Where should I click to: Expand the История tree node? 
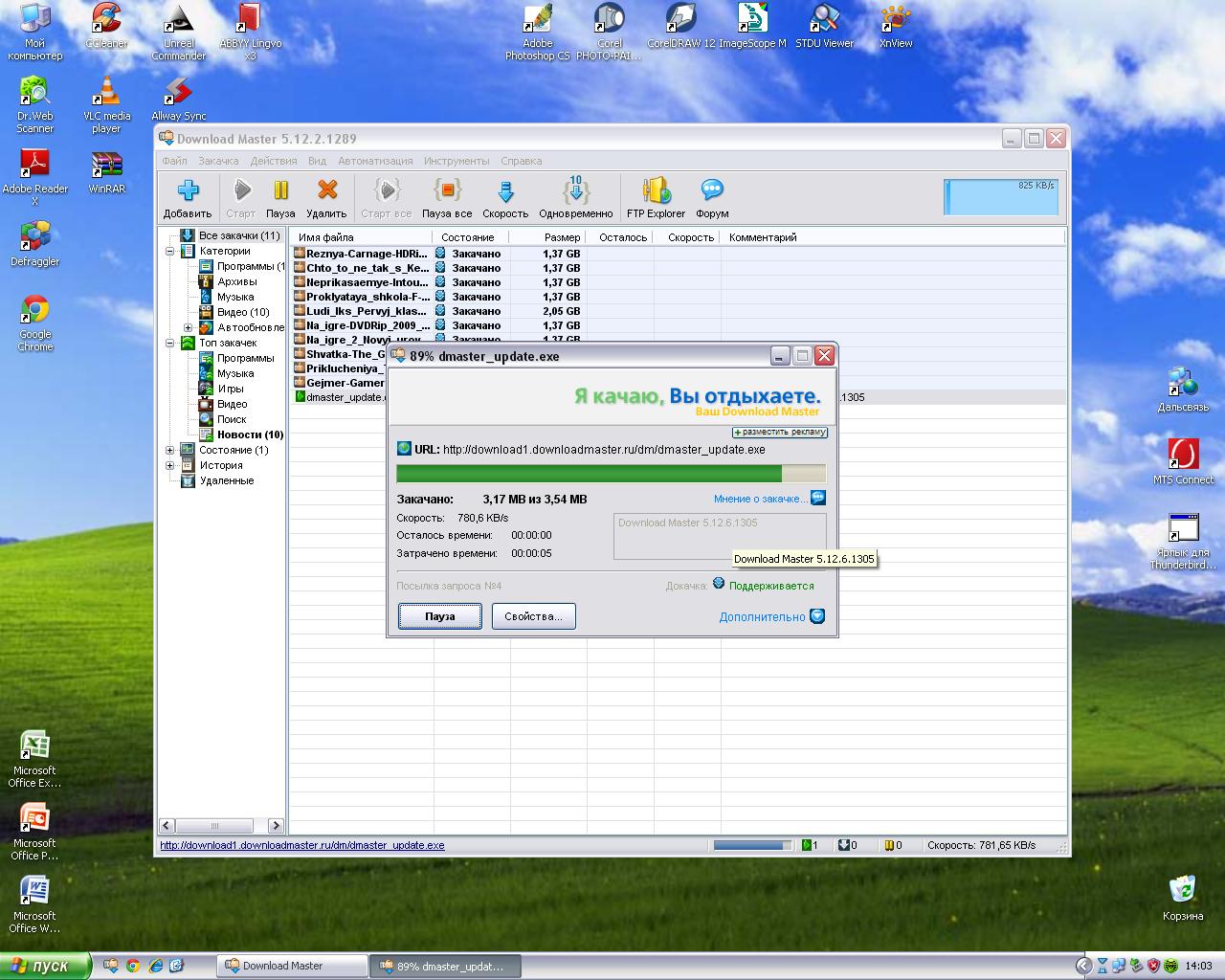[170, 465]
